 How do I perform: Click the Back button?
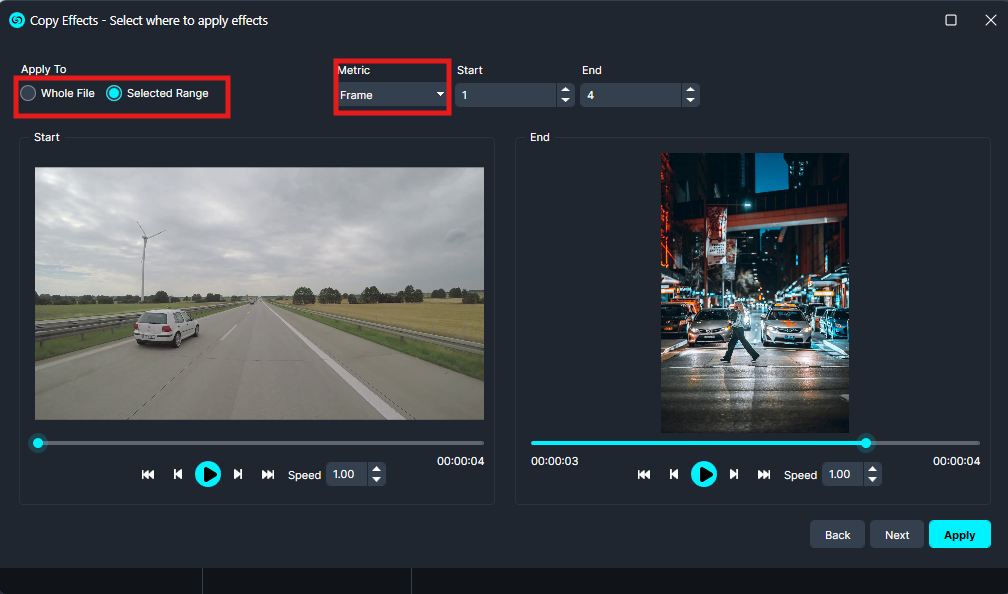[x=838, y=535]
